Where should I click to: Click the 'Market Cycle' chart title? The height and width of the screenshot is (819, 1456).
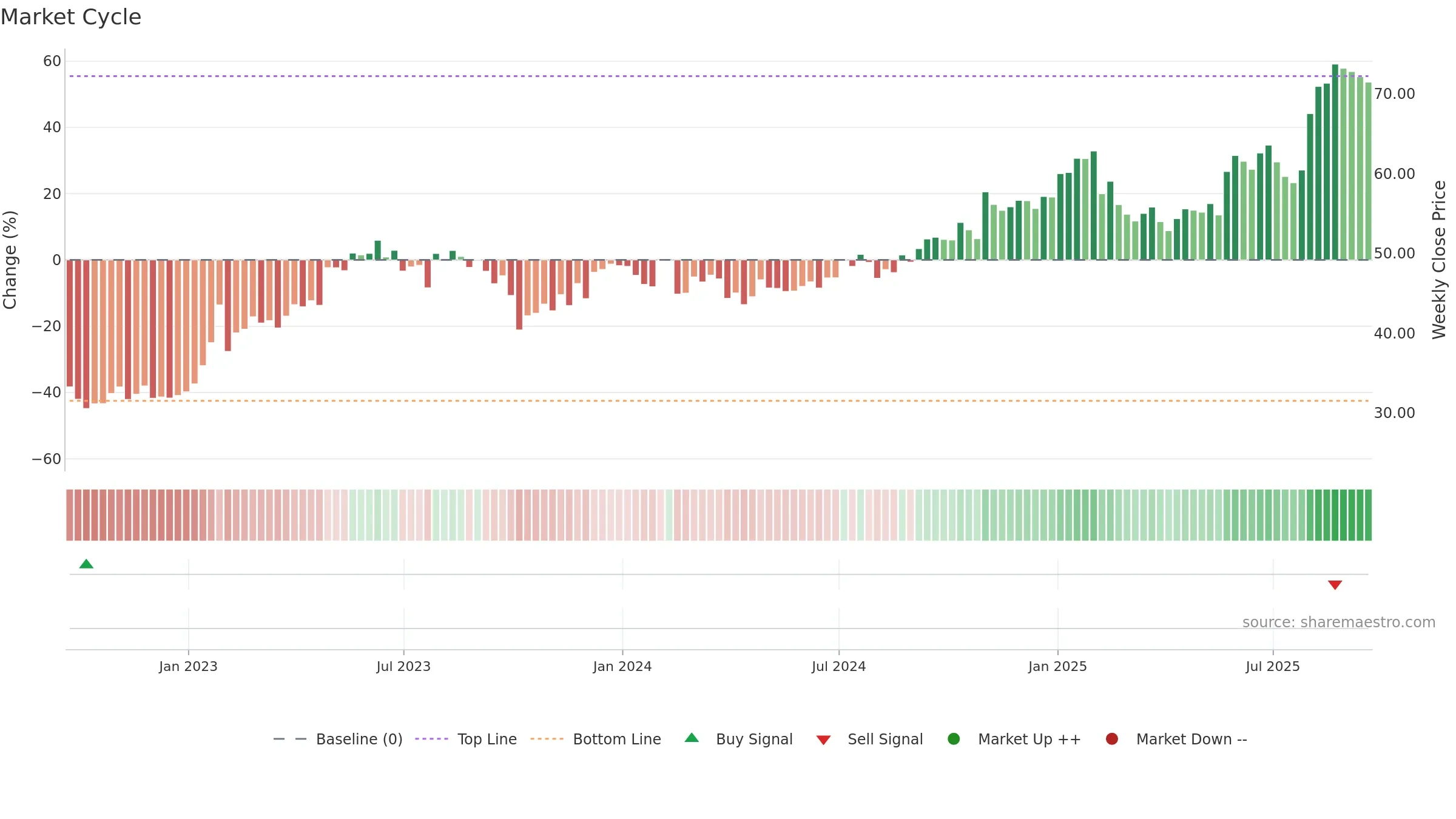(71, 17)
